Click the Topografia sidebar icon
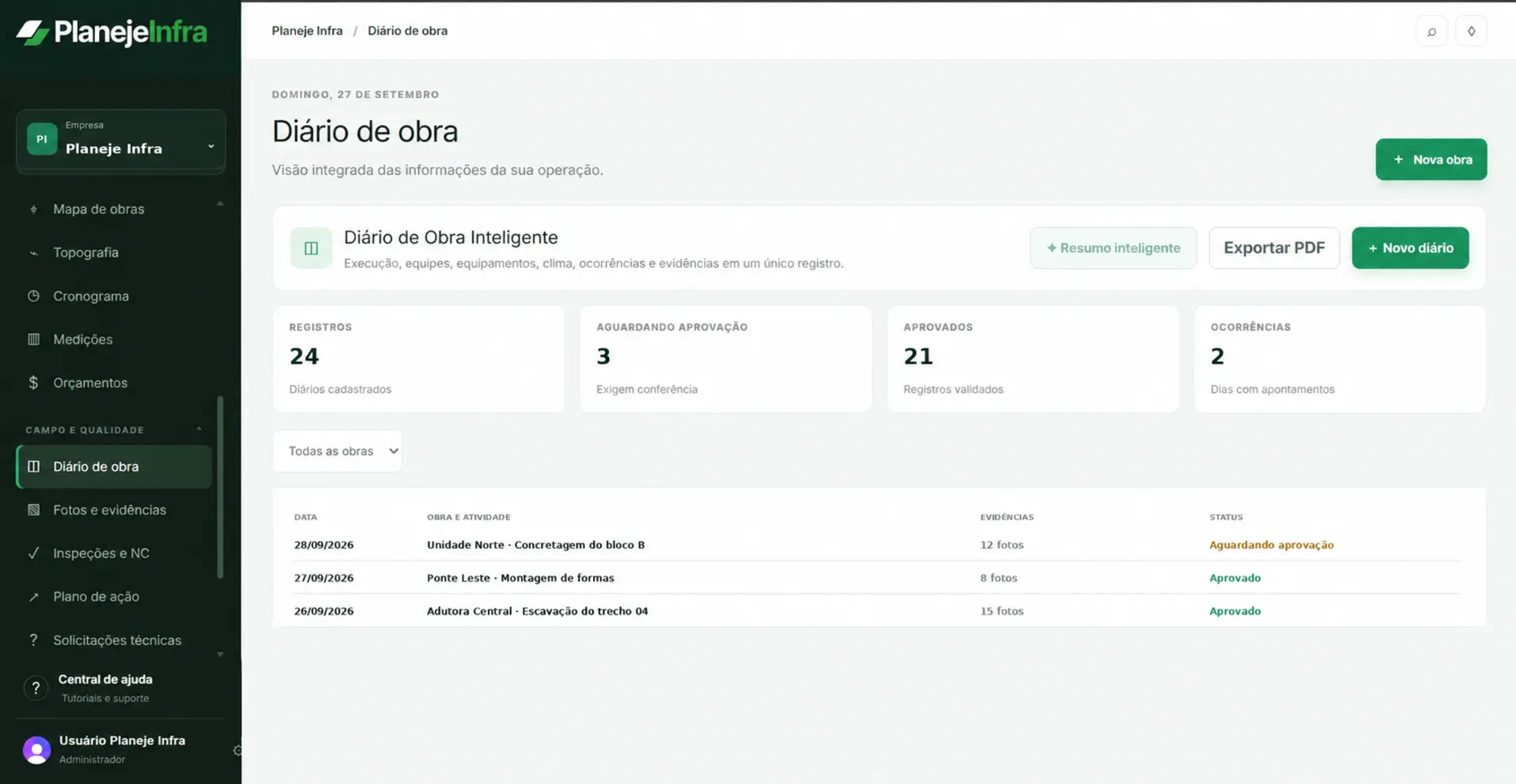This screenshot has height=784, width=1516. pos(33,253)
